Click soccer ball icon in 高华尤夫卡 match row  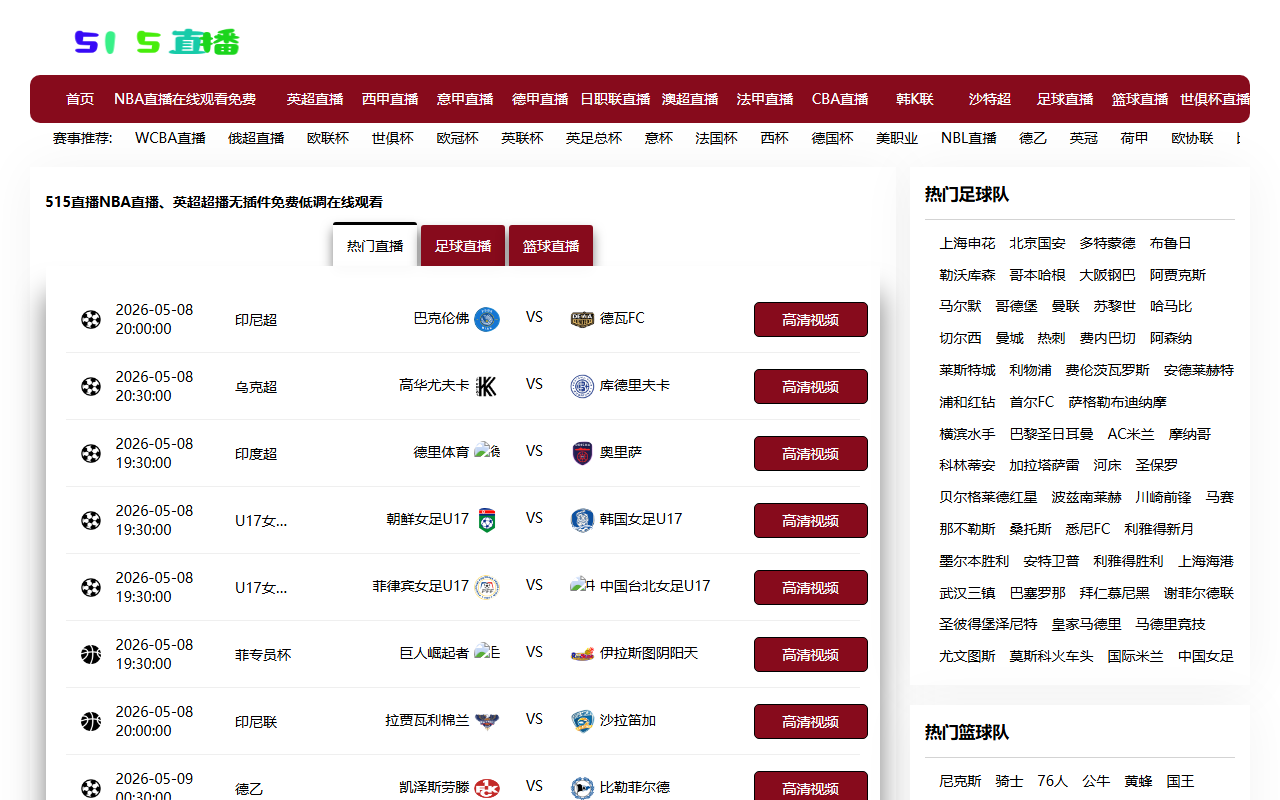pos(91,387)
